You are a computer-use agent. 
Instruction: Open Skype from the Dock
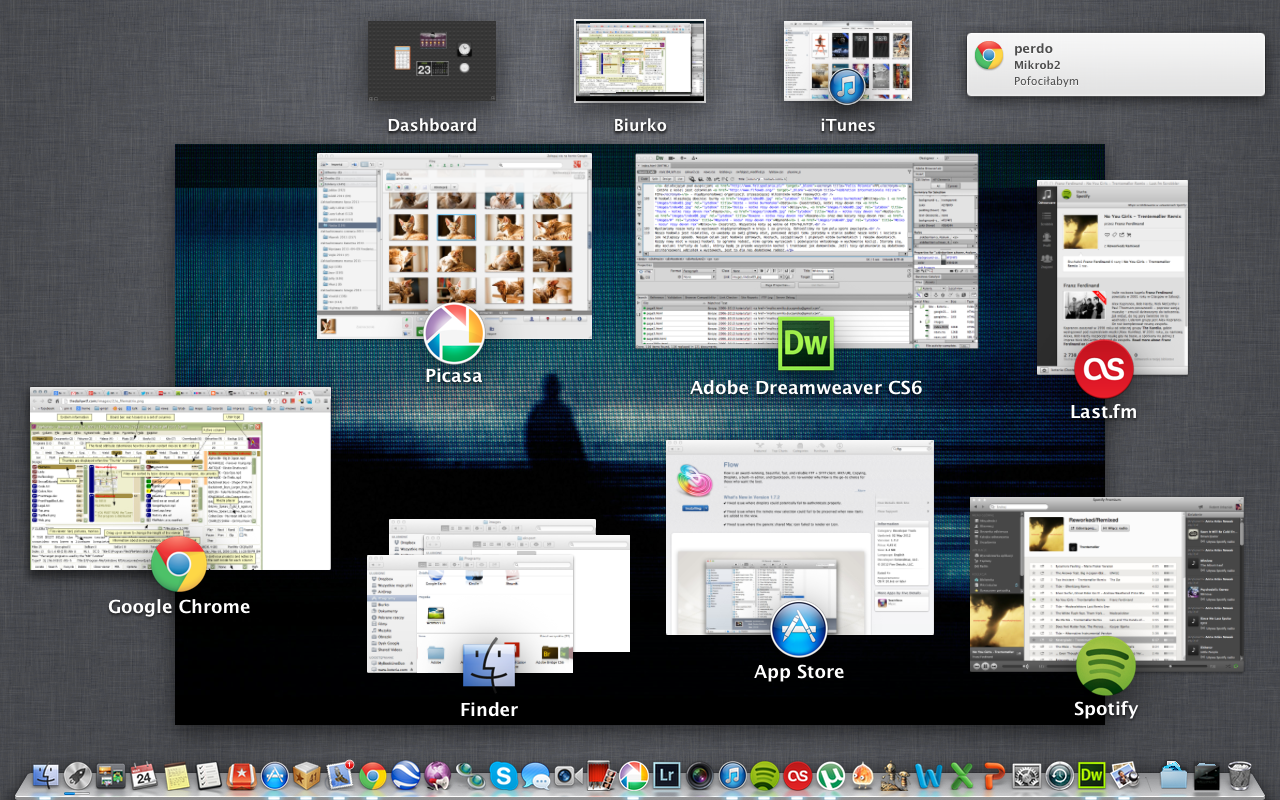pyautogui.click(x=504, y=775)
